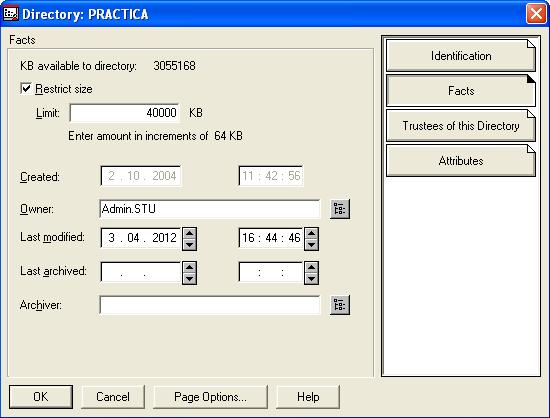
Task: Click the empty Last archived time field
Action: (x=271, y=272)
